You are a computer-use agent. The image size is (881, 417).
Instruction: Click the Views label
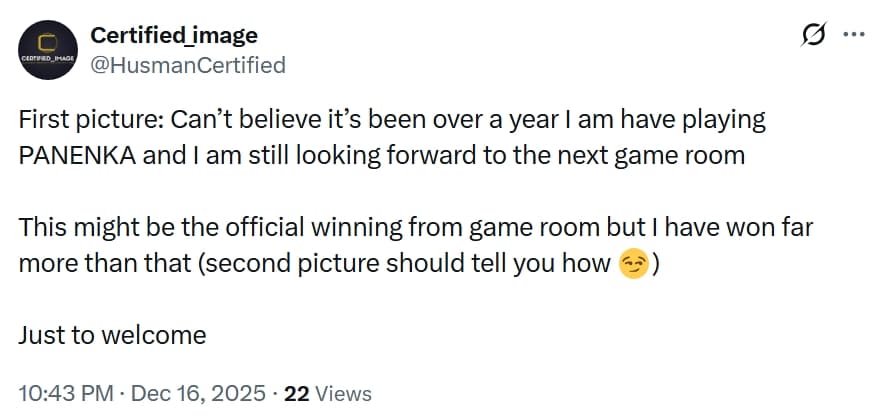tap(342, 393)
